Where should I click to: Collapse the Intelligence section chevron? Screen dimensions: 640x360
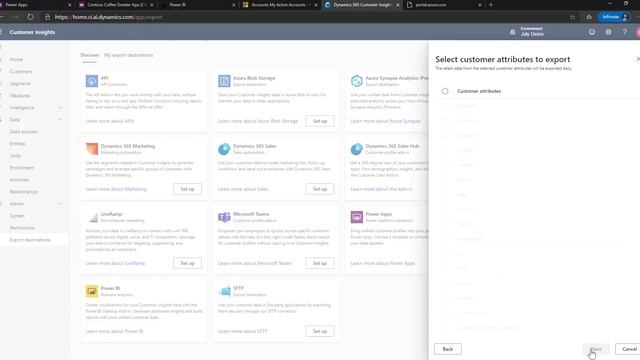click(60, 108)
